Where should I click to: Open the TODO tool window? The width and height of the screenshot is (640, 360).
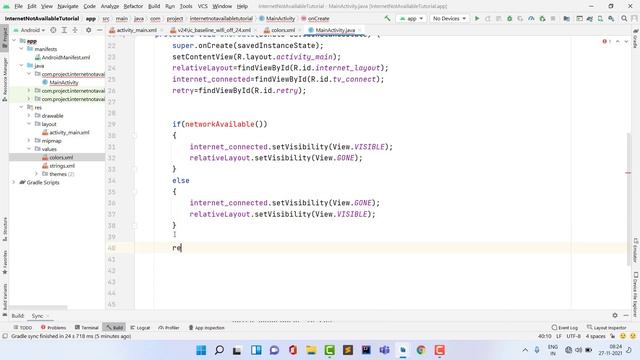(x=22, y=327)
